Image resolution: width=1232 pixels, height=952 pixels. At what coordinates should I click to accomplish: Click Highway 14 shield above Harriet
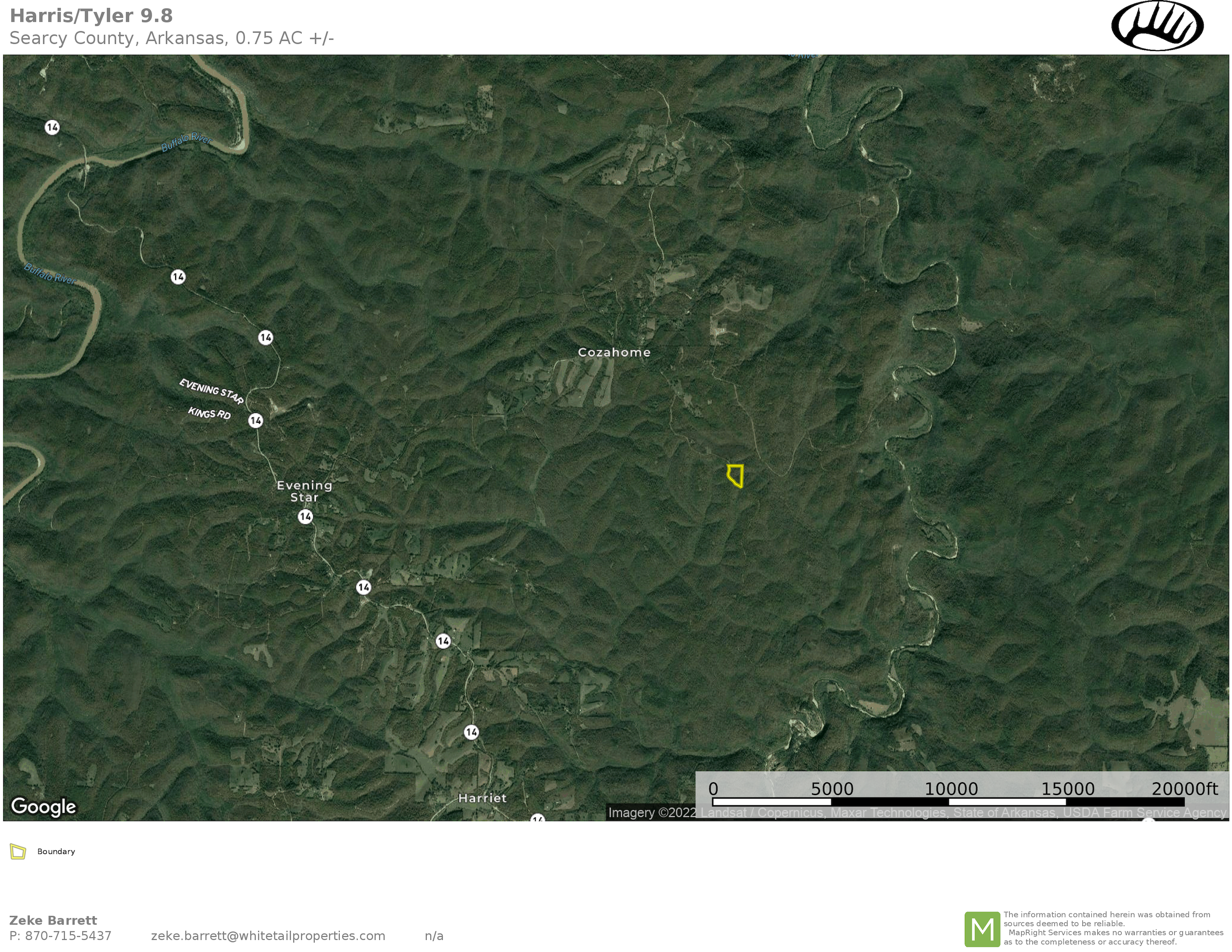[x=472, y=732]
